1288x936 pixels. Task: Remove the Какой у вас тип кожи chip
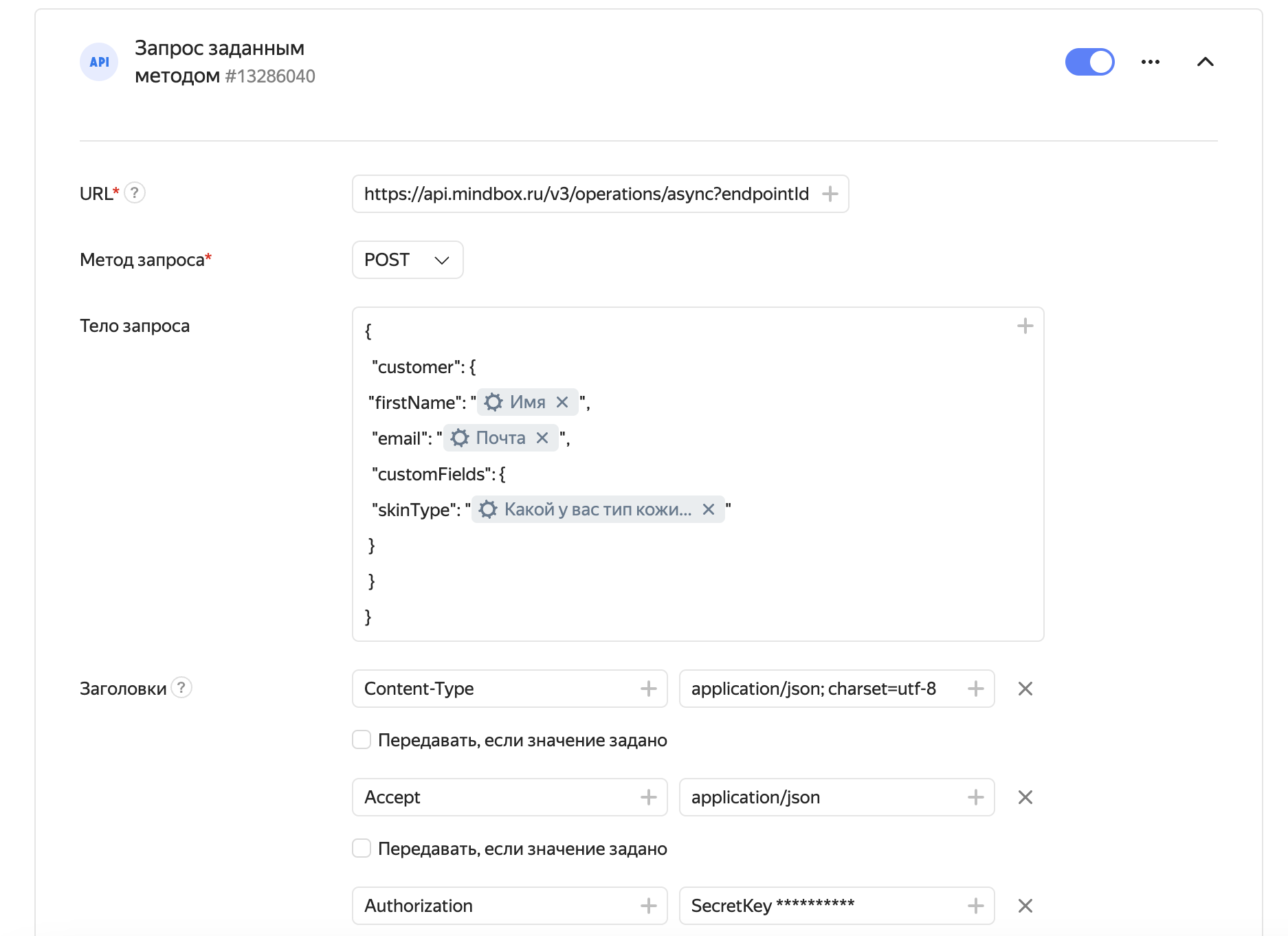(x=709, y=509)
